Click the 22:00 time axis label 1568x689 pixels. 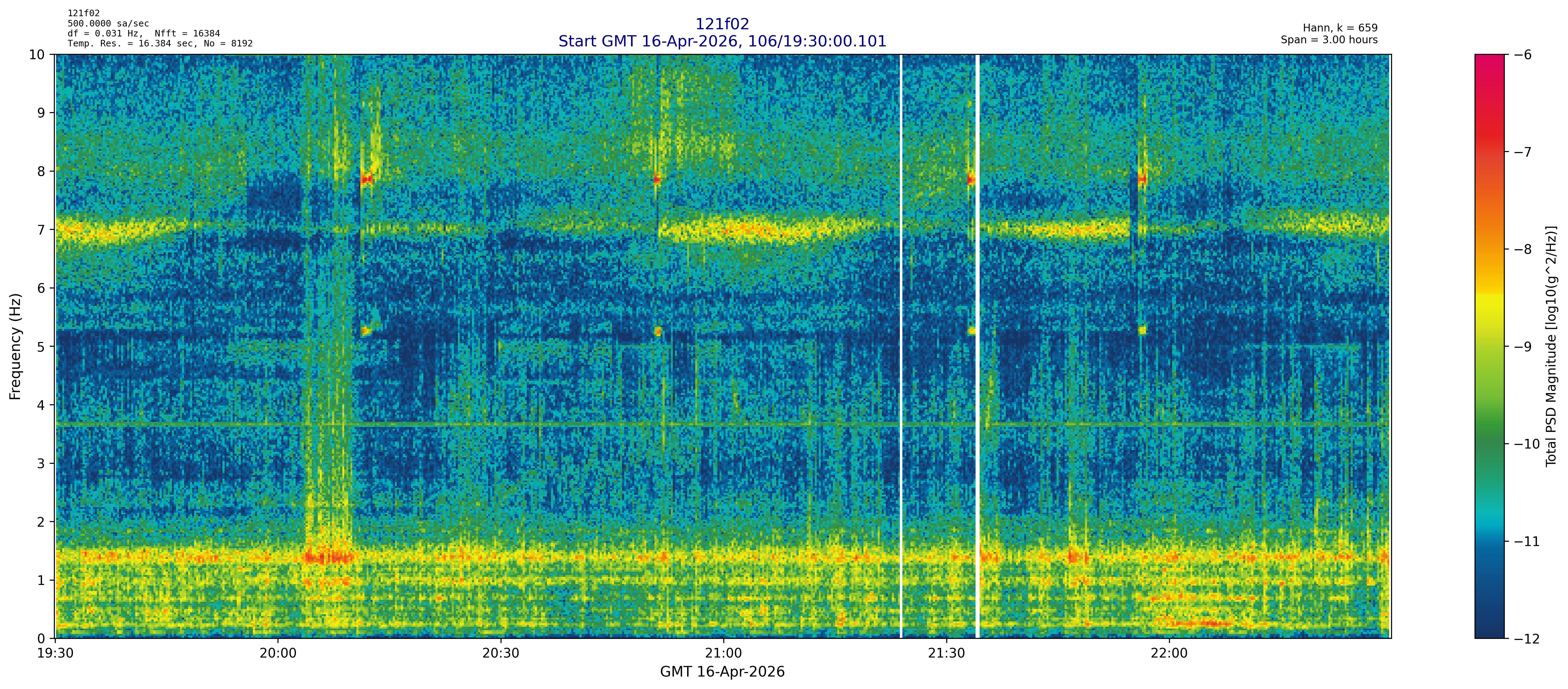tap(1169, 654)
